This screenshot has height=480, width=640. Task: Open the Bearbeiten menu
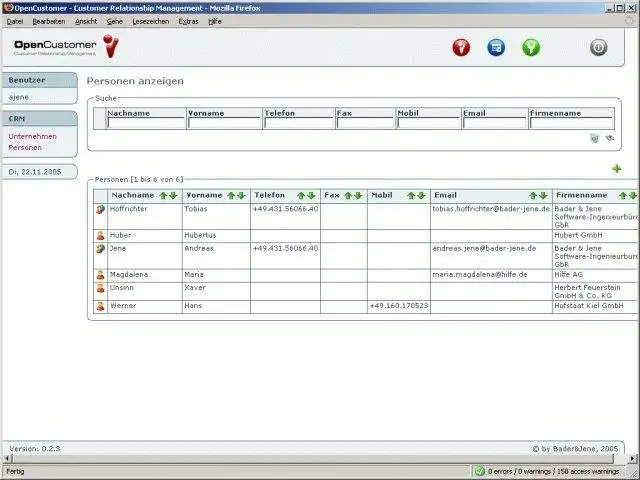(x=49, y=22)
